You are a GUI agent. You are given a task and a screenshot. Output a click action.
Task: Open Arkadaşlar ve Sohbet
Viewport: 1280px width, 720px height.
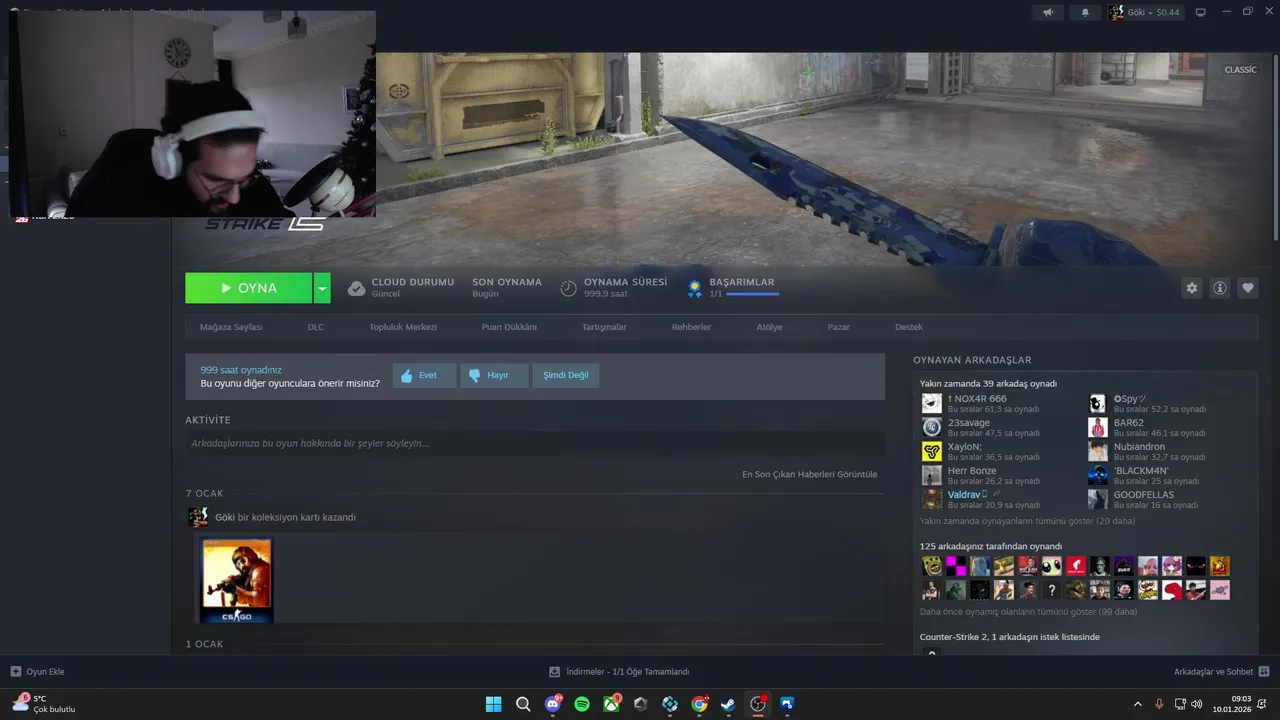click(x=1221, y=672)
